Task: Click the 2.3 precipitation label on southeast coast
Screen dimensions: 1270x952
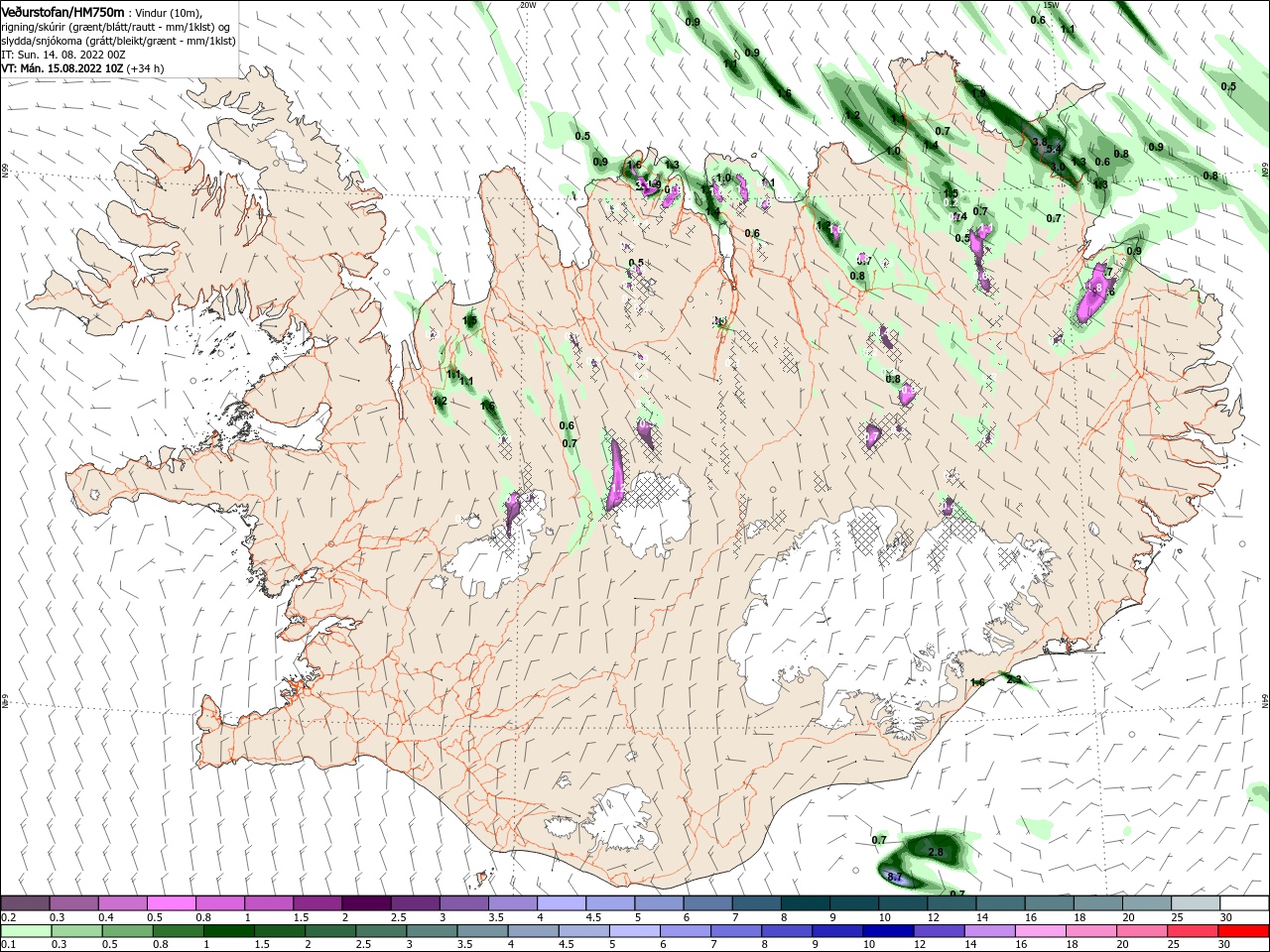Action: [1013, 678]
